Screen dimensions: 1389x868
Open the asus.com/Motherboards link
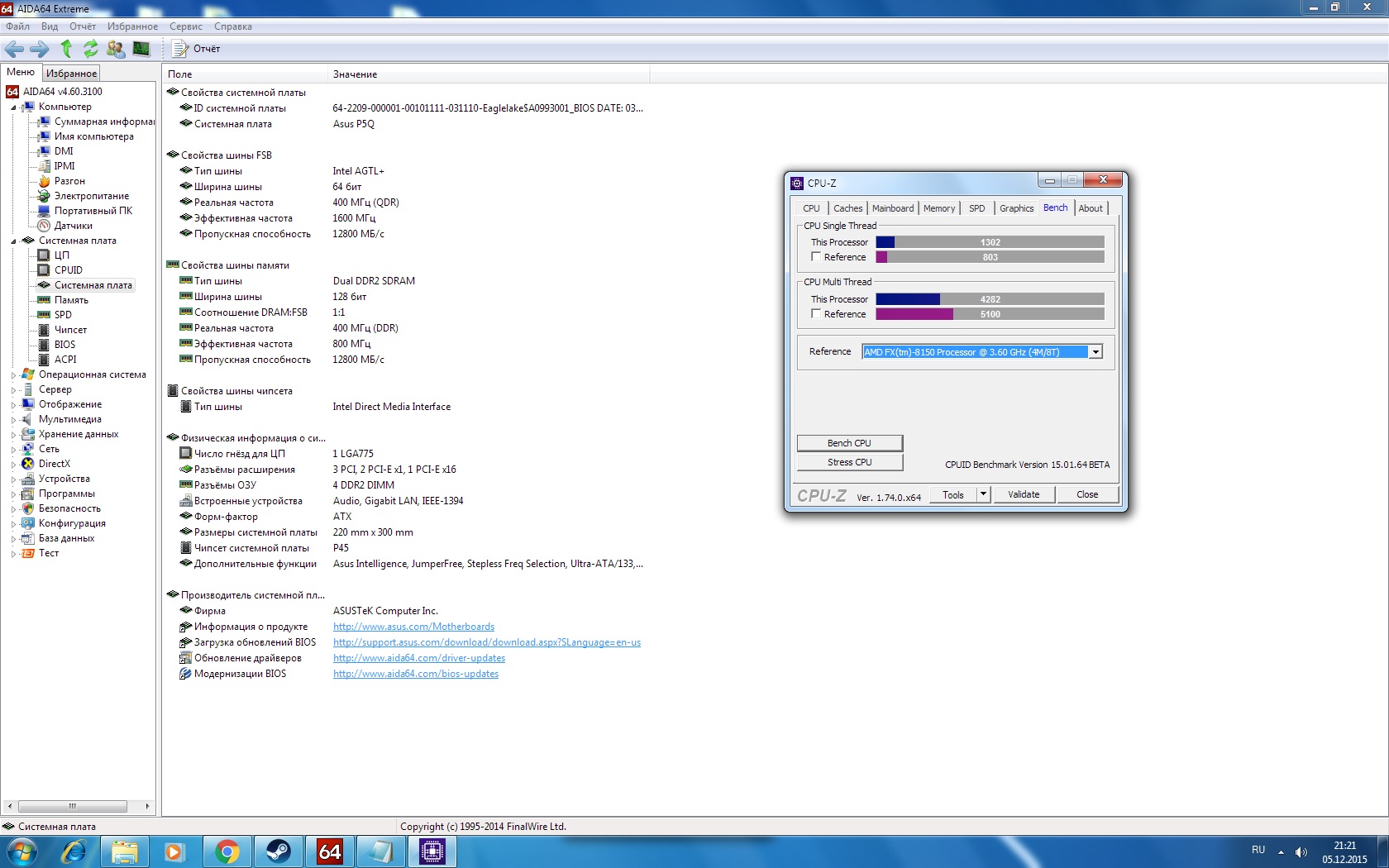click(x=413, y=627)
